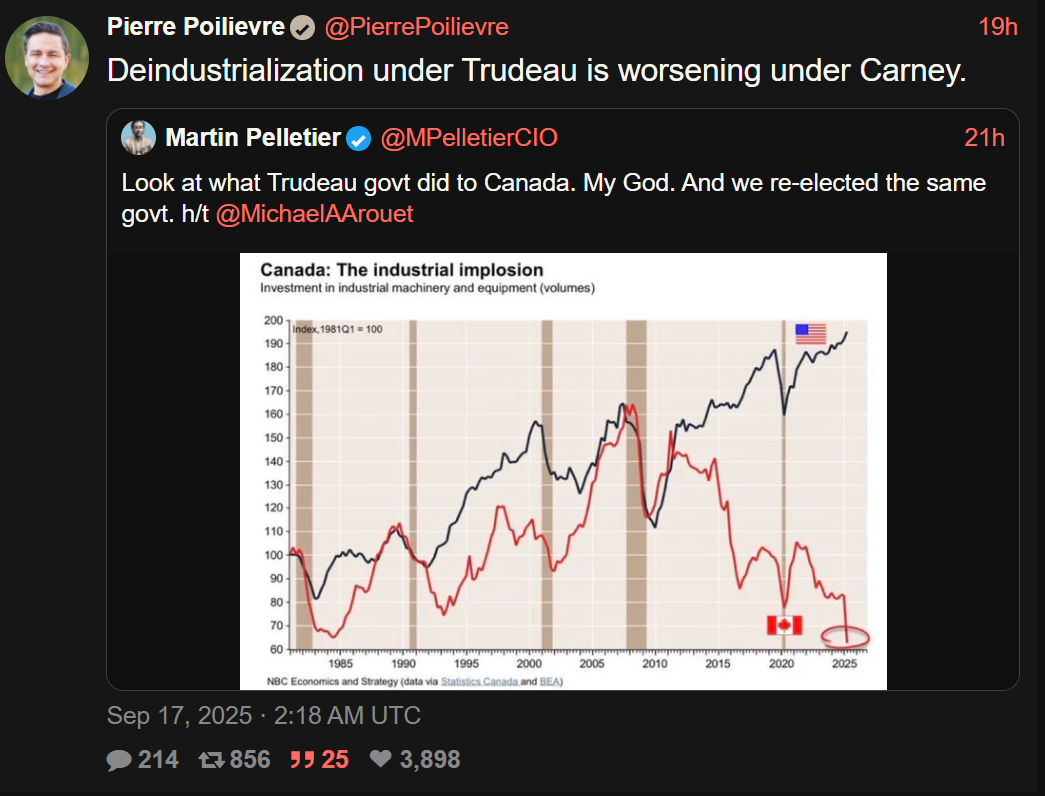The image size is (1045, 796).
Task: Open Martin Pelletier's small profile avatar
Action: click(138, 138)
